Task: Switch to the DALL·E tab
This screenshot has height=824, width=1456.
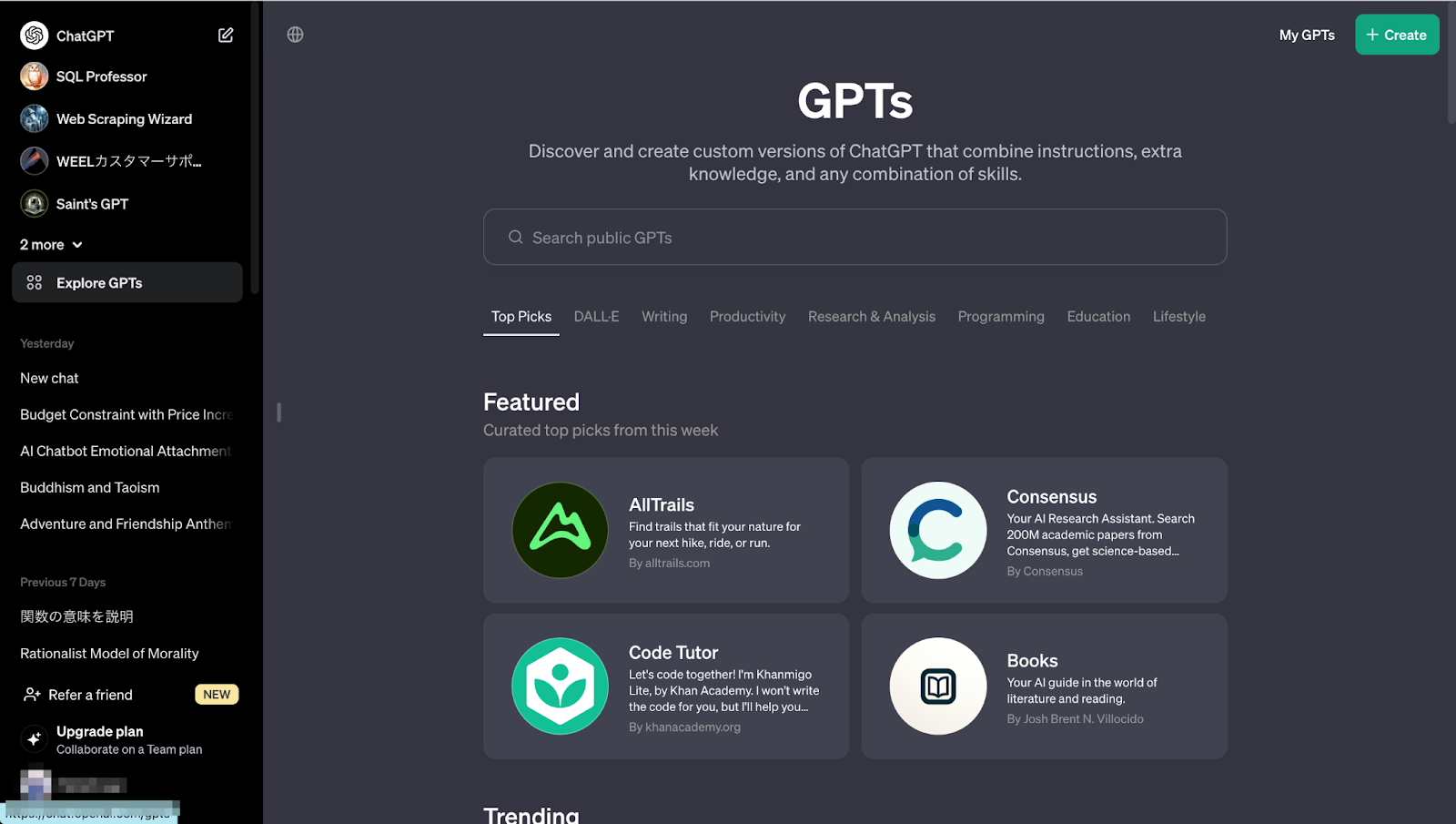Action: coord(596,317)
